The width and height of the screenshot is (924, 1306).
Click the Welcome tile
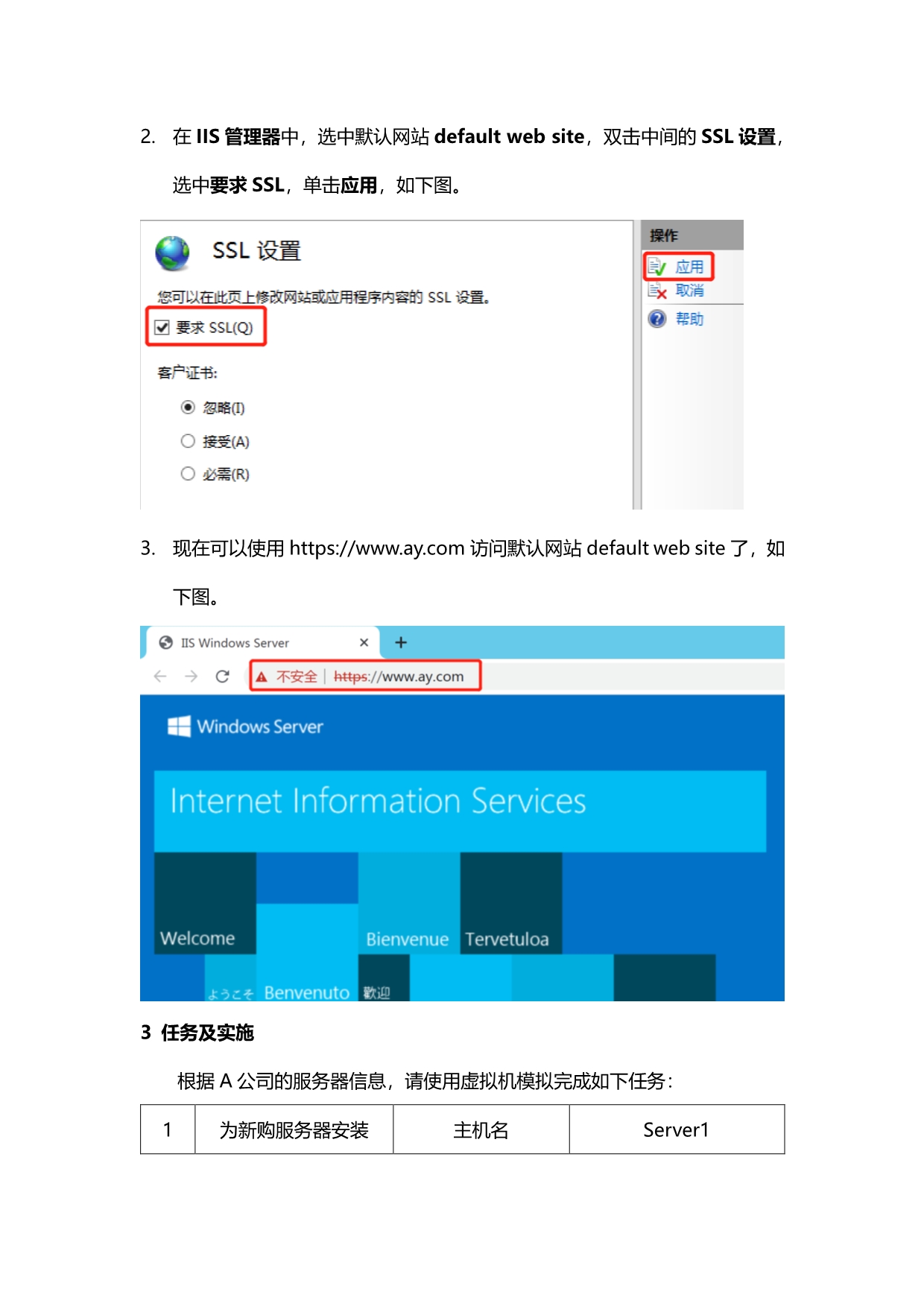pyautogui.click(x=205, y=903)
